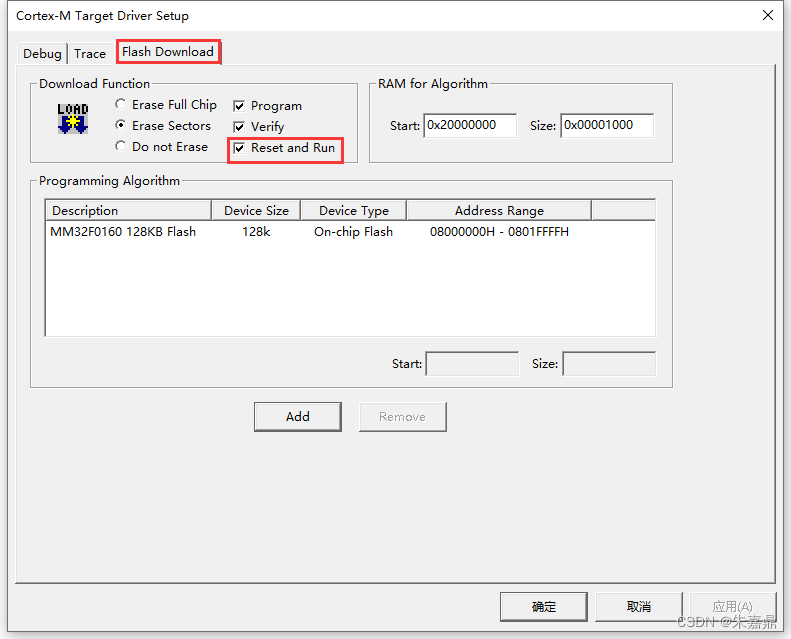Click the 应用(A) apply button
Image resolution: width=791 pixels, height=639 pixels.
[x=732, y=607]
